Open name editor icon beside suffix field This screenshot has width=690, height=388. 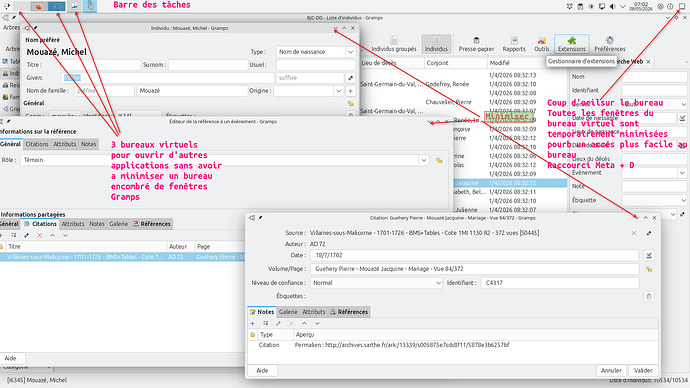click(350, 78)
